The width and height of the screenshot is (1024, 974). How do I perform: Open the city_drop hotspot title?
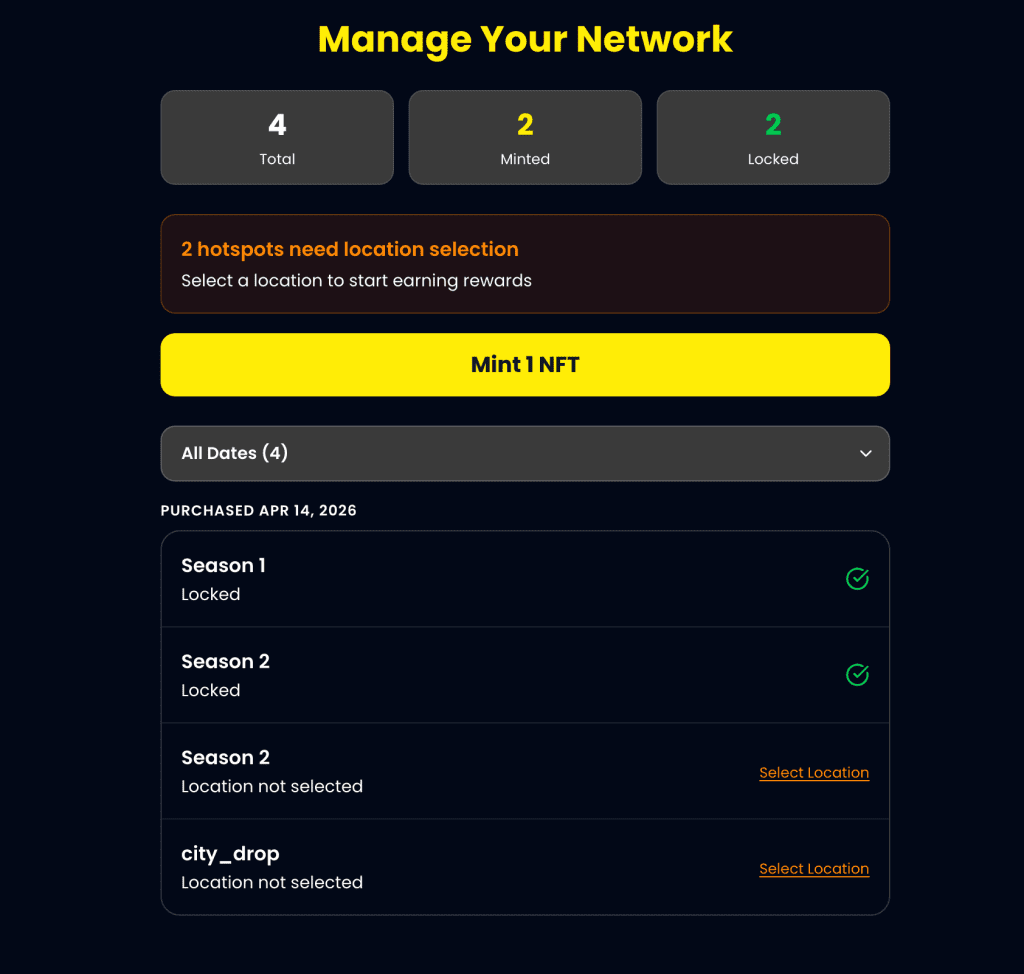click(x=230, y=854)
